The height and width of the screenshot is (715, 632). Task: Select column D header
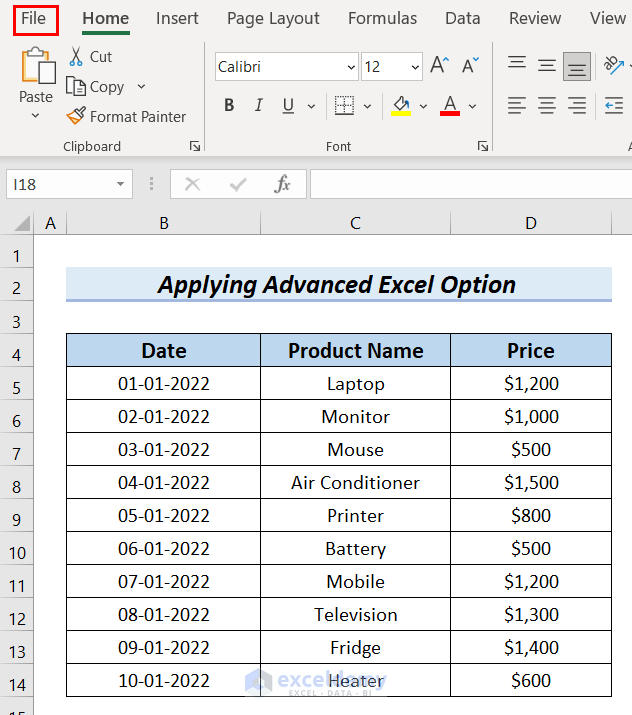531,223
